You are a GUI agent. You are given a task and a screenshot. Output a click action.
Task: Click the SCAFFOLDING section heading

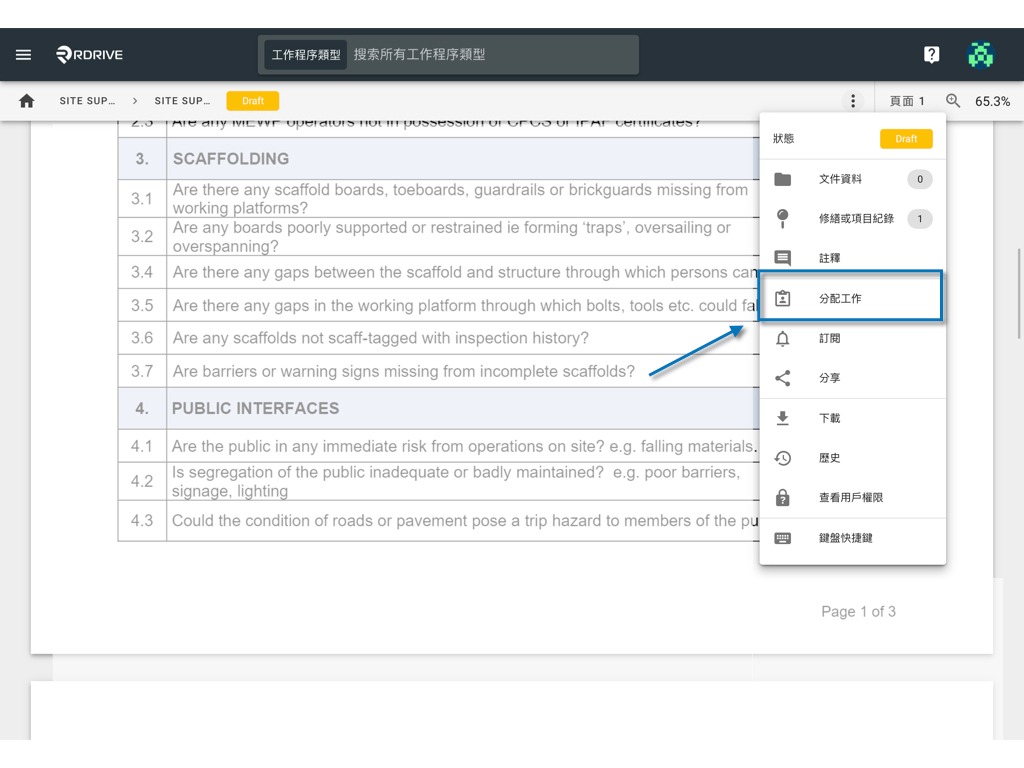[x=231, y=159]
